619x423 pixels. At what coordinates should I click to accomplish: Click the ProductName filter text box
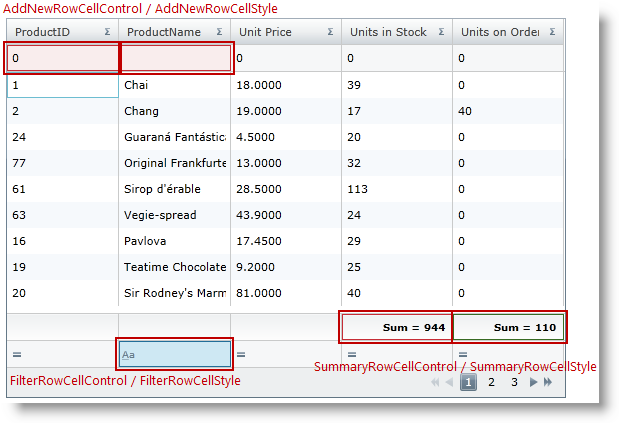pyautogui.click(x=176, y=355)
